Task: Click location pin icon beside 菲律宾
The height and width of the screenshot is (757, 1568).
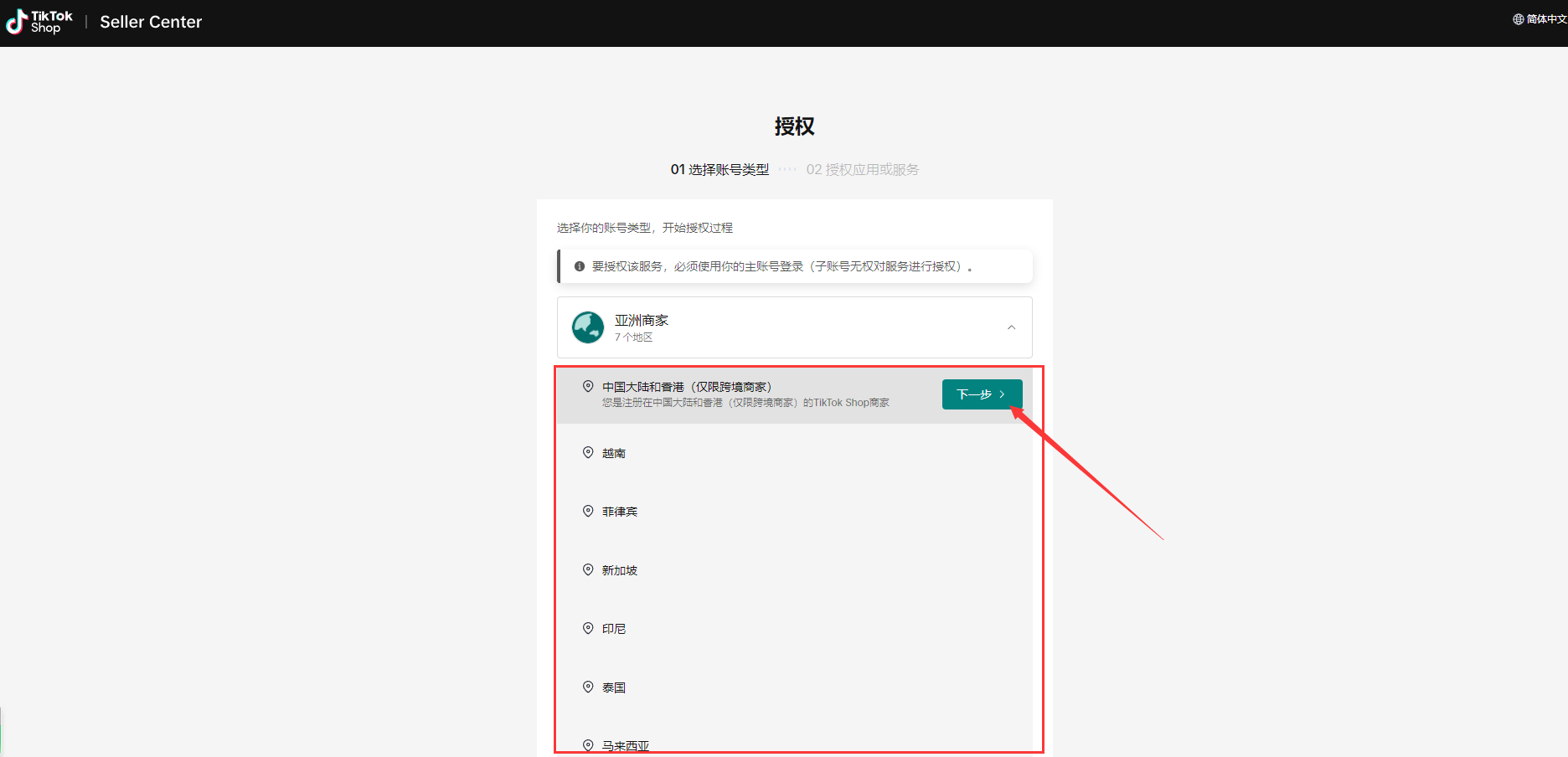Action: [588, 511]
